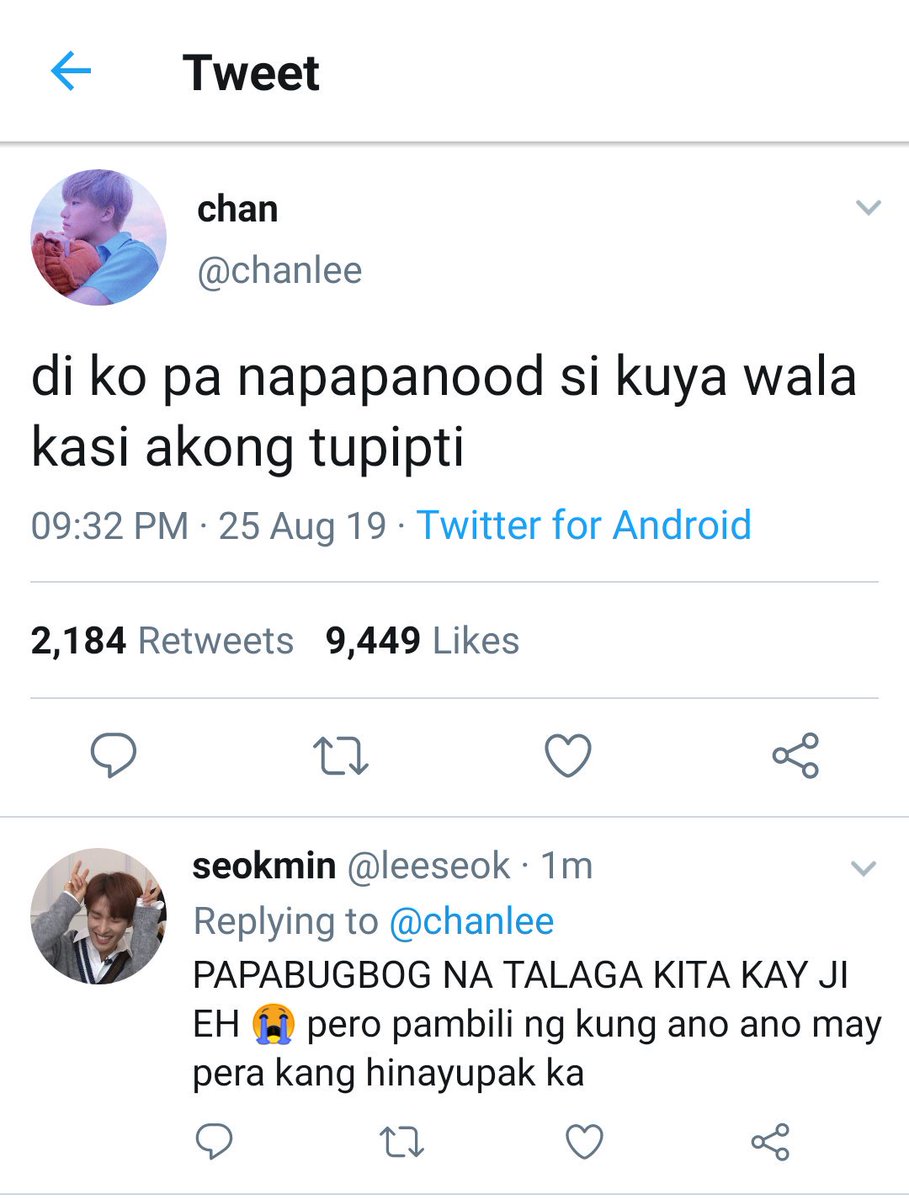The height and width of the screenshot is (1200, 909).
Task: Reply to chan's main tweet
Action: 114,756
